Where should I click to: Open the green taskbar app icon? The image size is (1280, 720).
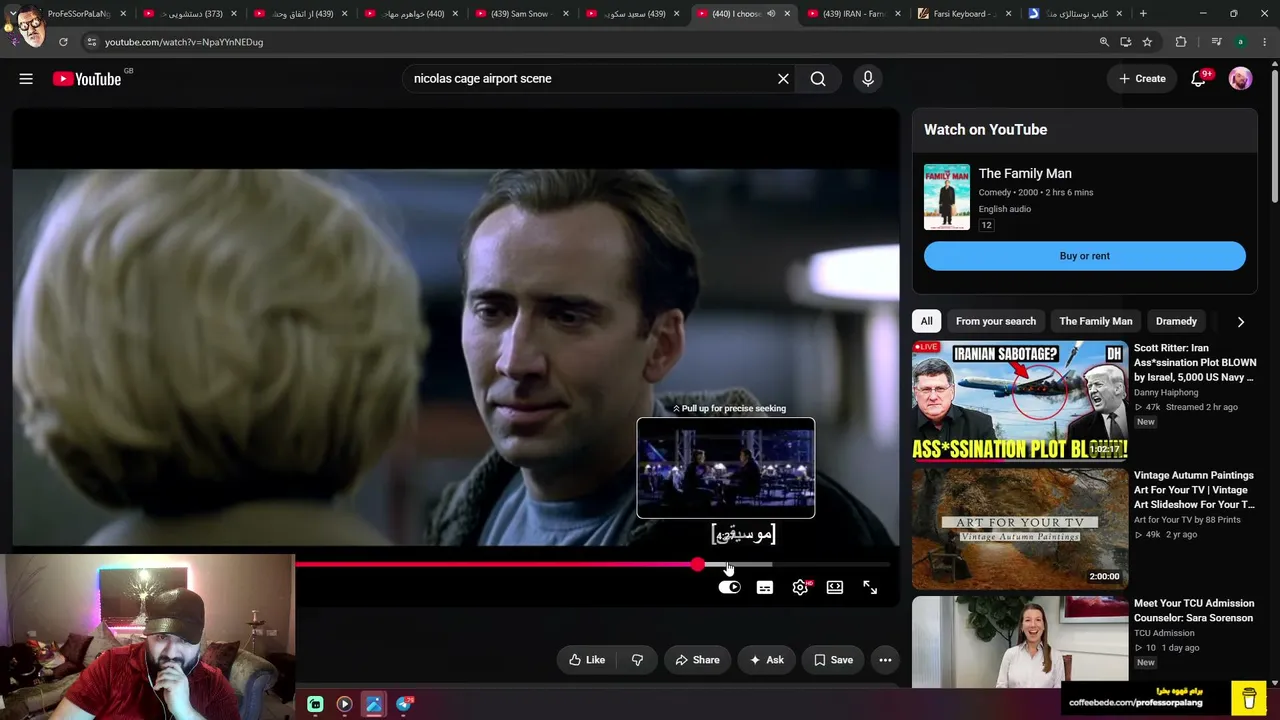pos(315,704)
